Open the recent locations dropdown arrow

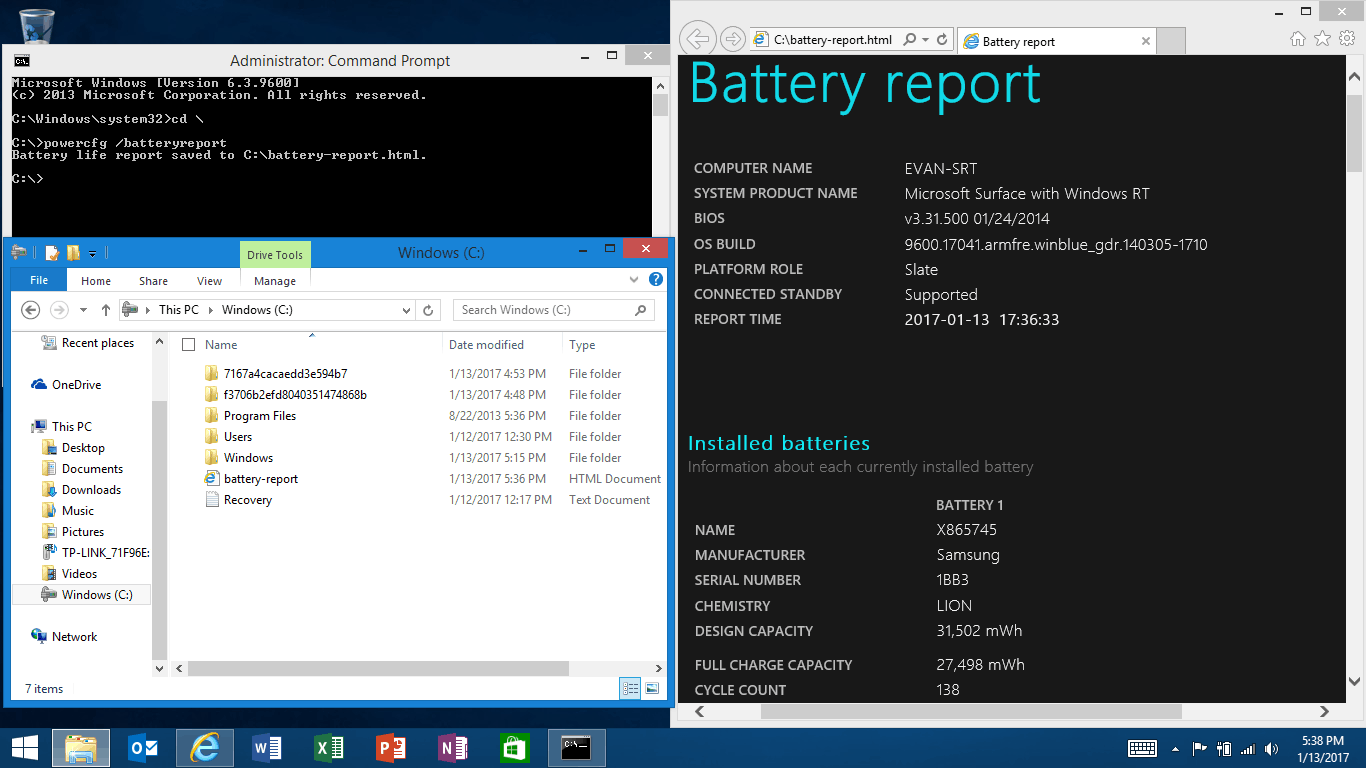pos(83,310)
